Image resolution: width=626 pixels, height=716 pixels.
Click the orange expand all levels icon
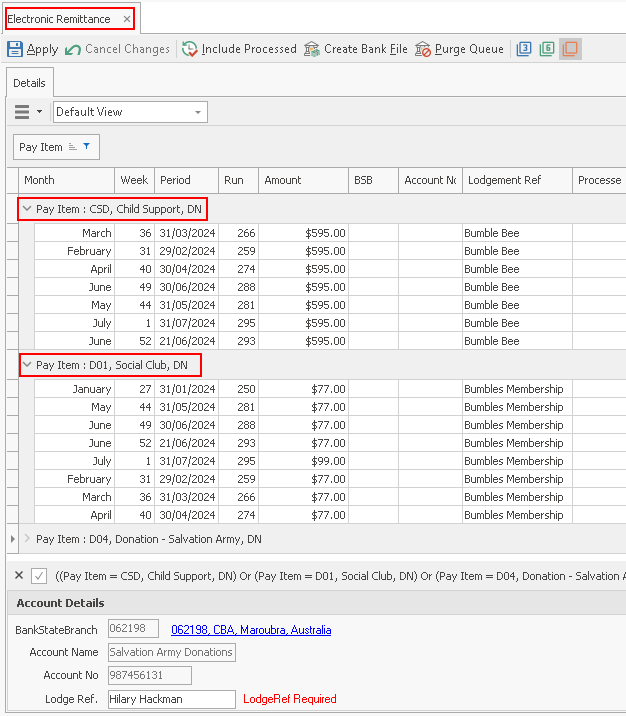click(570, 49)
